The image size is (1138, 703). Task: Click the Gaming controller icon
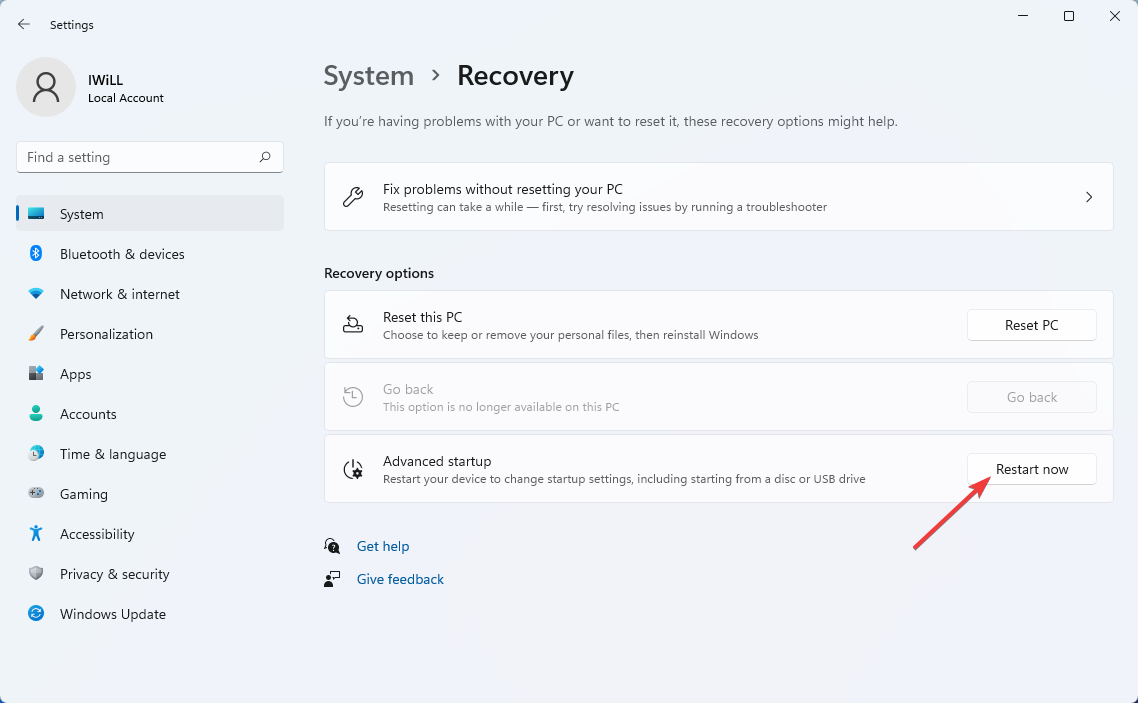(36, 493)
